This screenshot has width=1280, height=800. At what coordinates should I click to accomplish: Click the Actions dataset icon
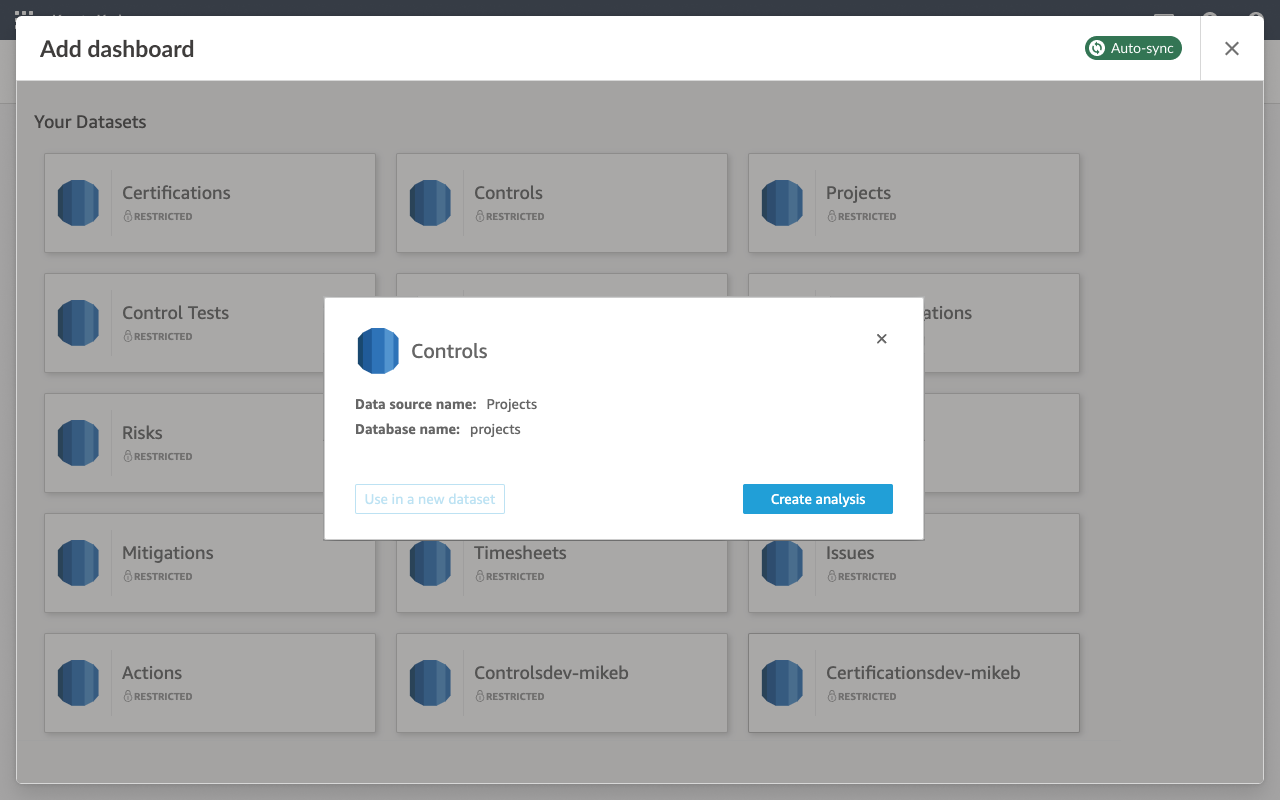[78, 683]
